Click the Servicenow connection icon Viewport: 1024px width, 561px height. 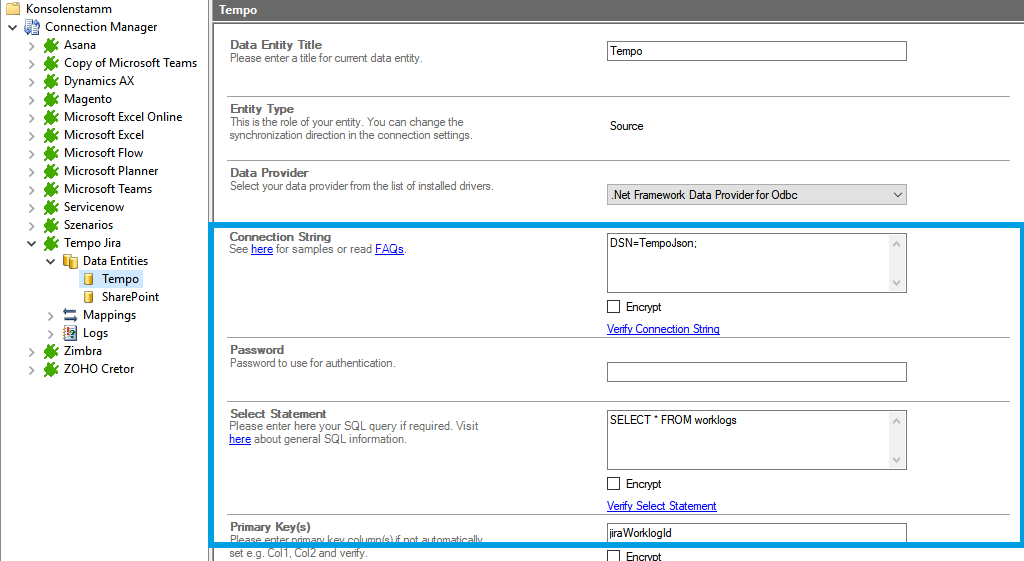(x=51, y=207)
